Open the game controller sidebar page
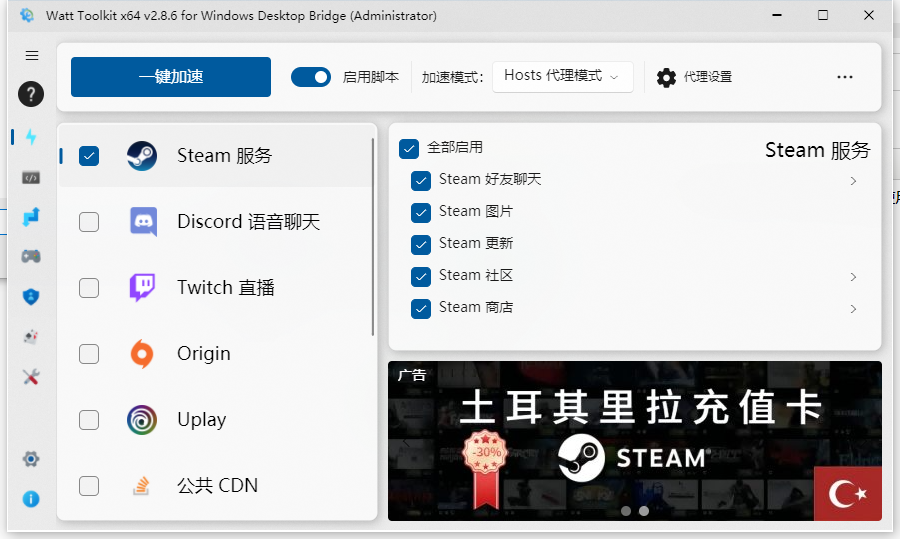 tap(31, 256)
